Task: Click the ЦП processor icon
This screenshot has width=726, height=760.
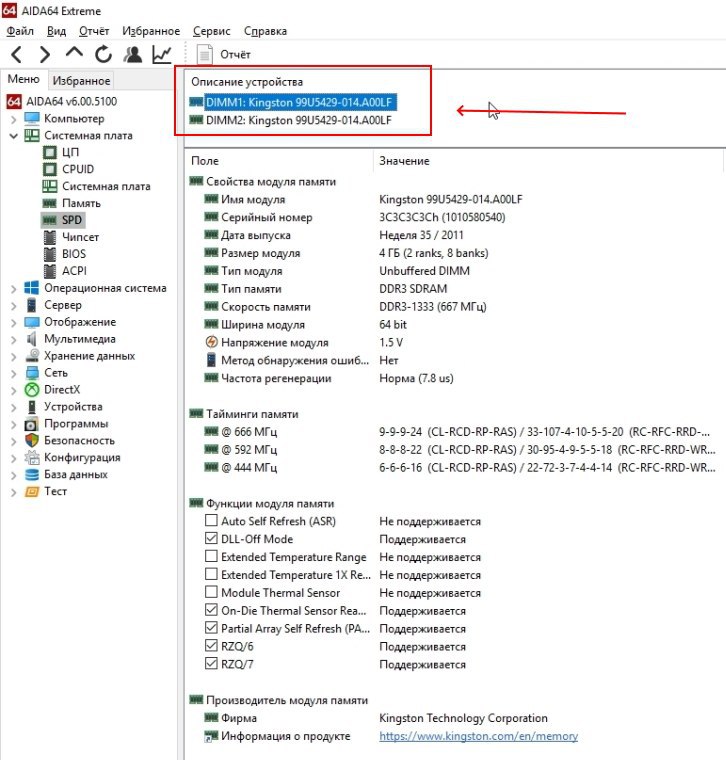Action: point(49,152)
